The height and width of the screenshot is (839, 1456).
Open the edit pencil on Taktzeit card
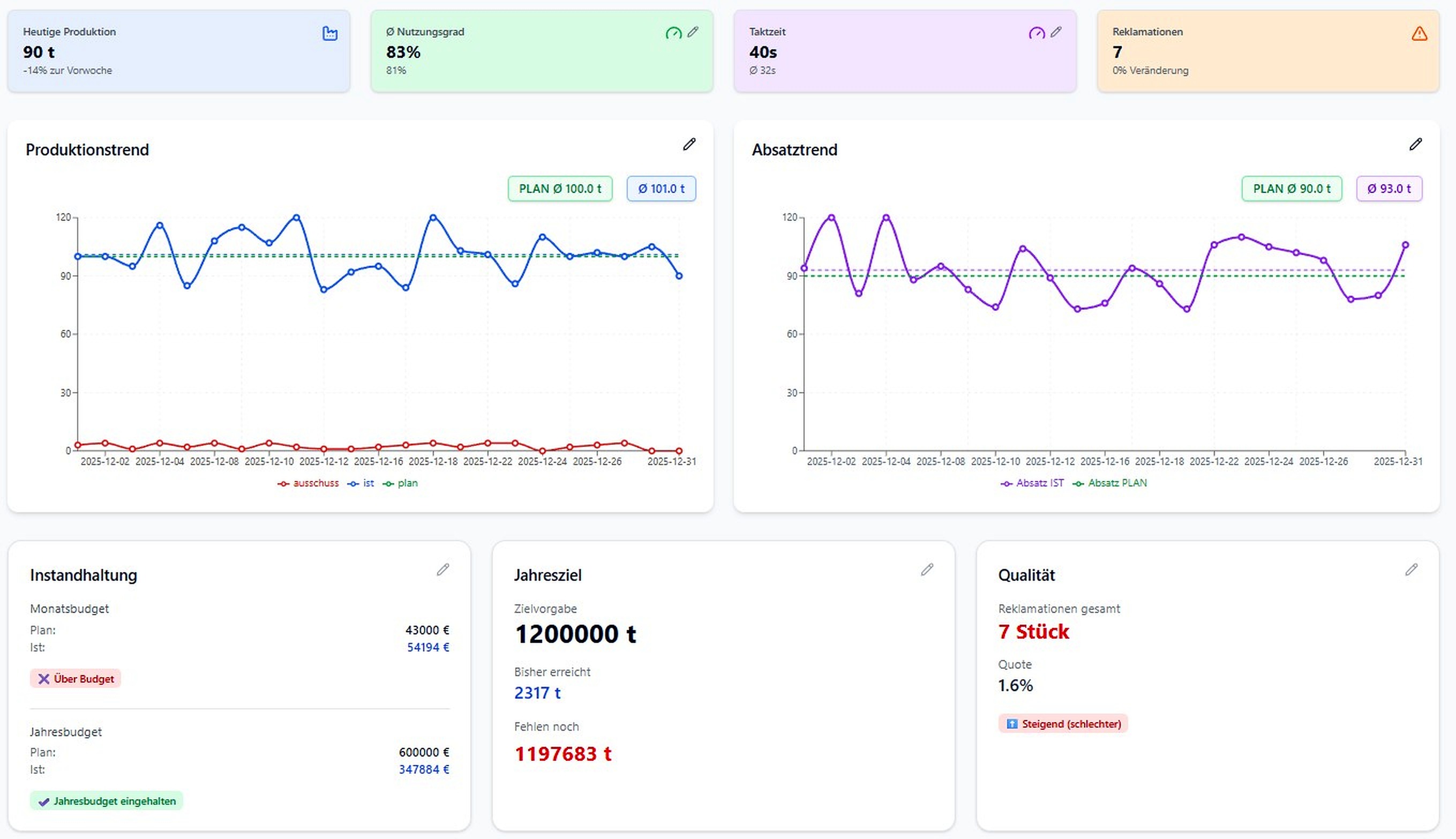click(1057, 33)
